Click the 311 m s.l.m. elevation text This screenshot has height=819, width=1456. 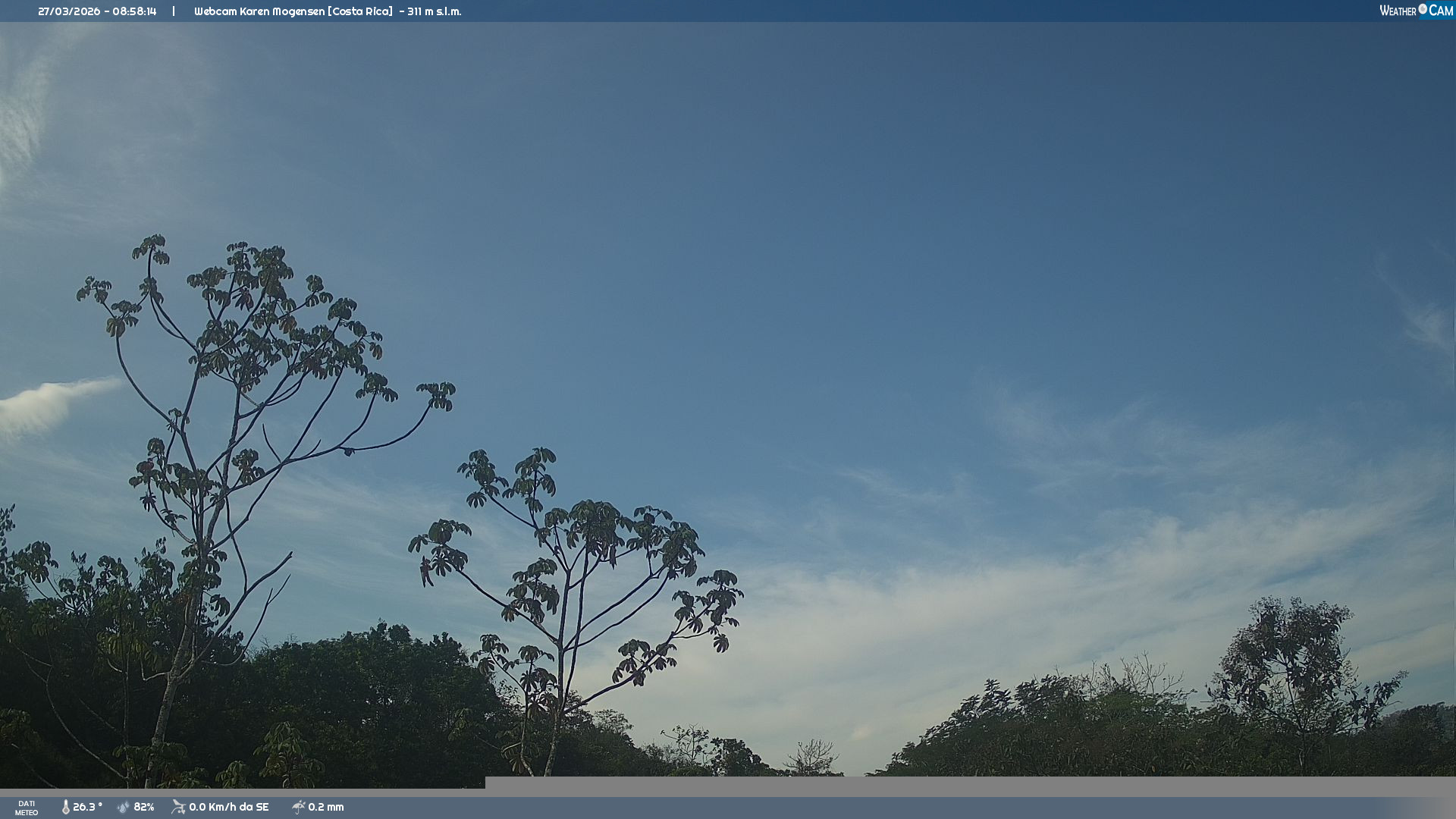tap(434, 11)
